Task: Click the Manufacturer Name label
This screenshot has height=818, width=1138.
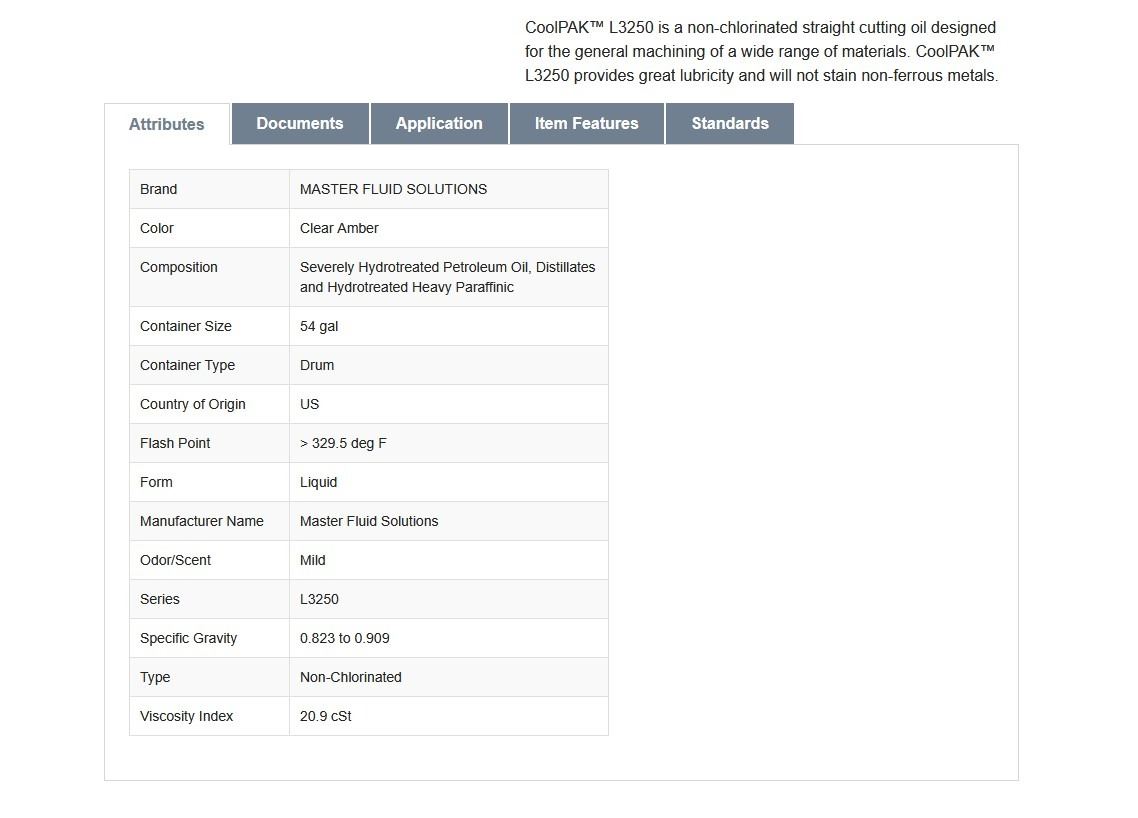Action: (202, 521)
